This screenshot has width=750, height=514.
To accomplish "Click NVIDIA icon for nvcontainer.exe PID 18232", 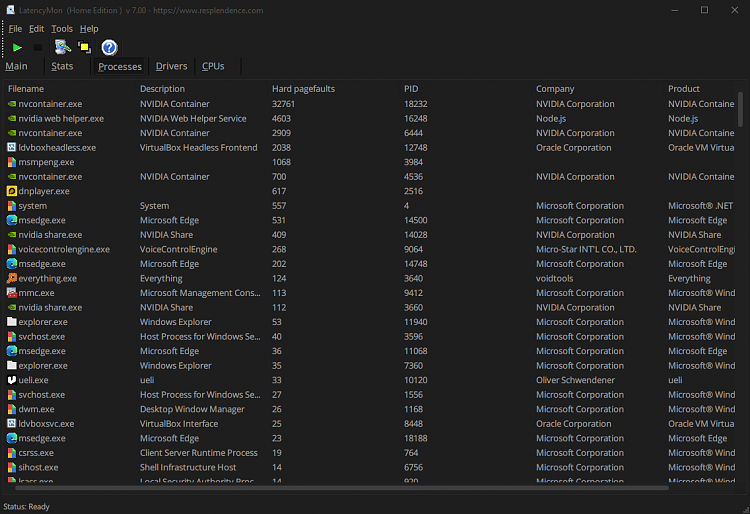I will tap(11, 104).
